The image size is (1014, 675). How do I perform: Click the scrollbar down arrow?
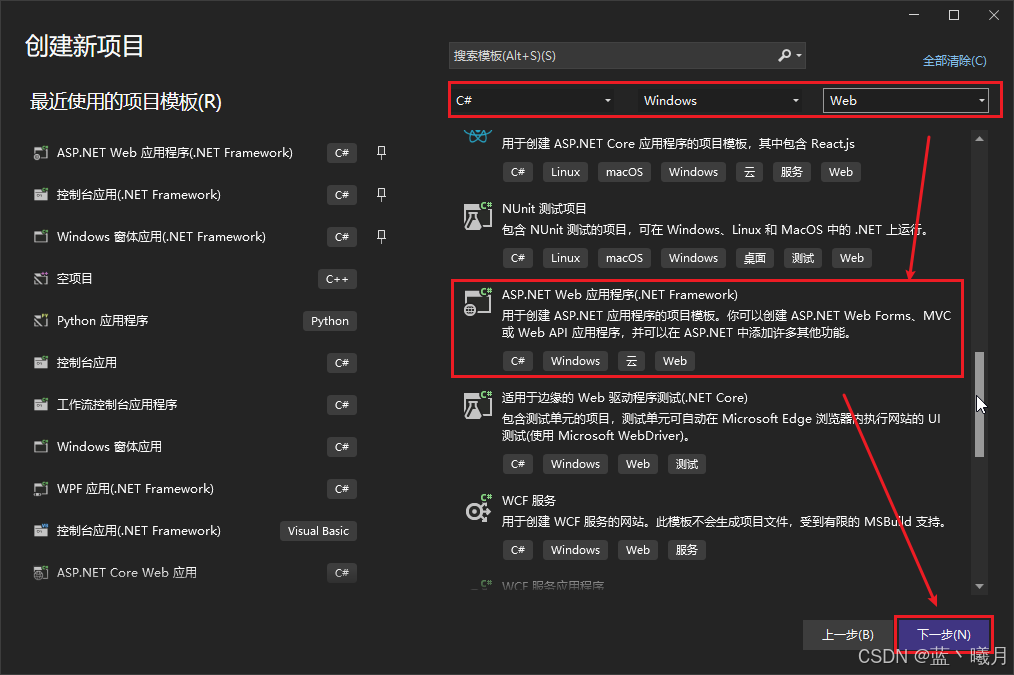979,586
